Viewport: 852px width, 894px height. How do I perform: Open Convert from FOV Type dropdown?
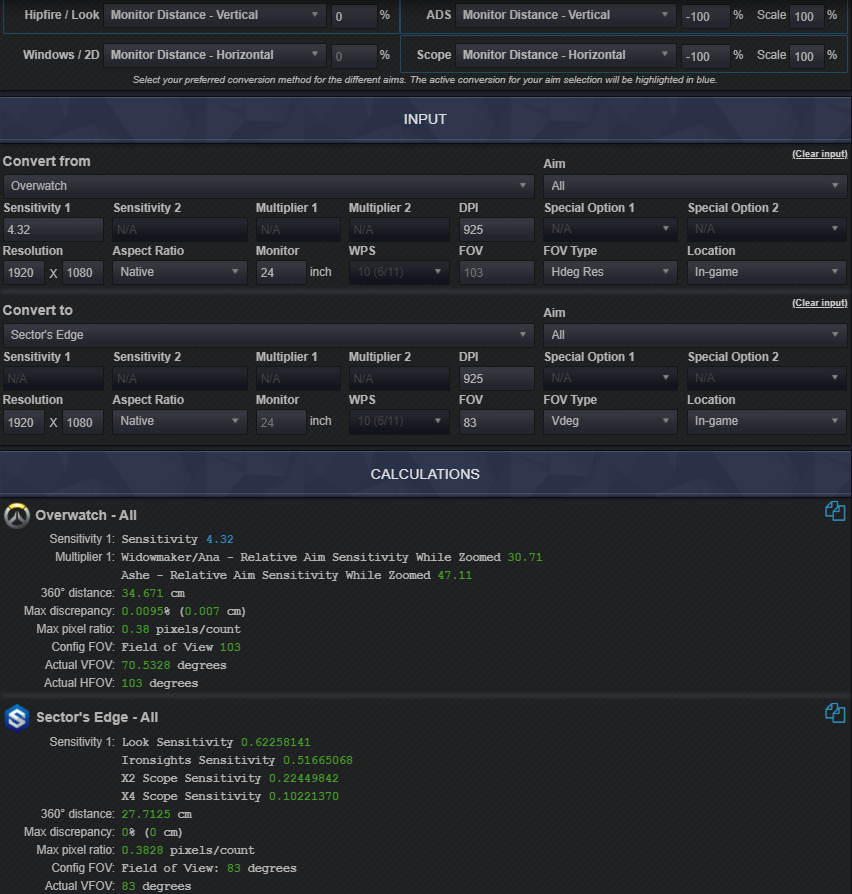click(610, 272)
